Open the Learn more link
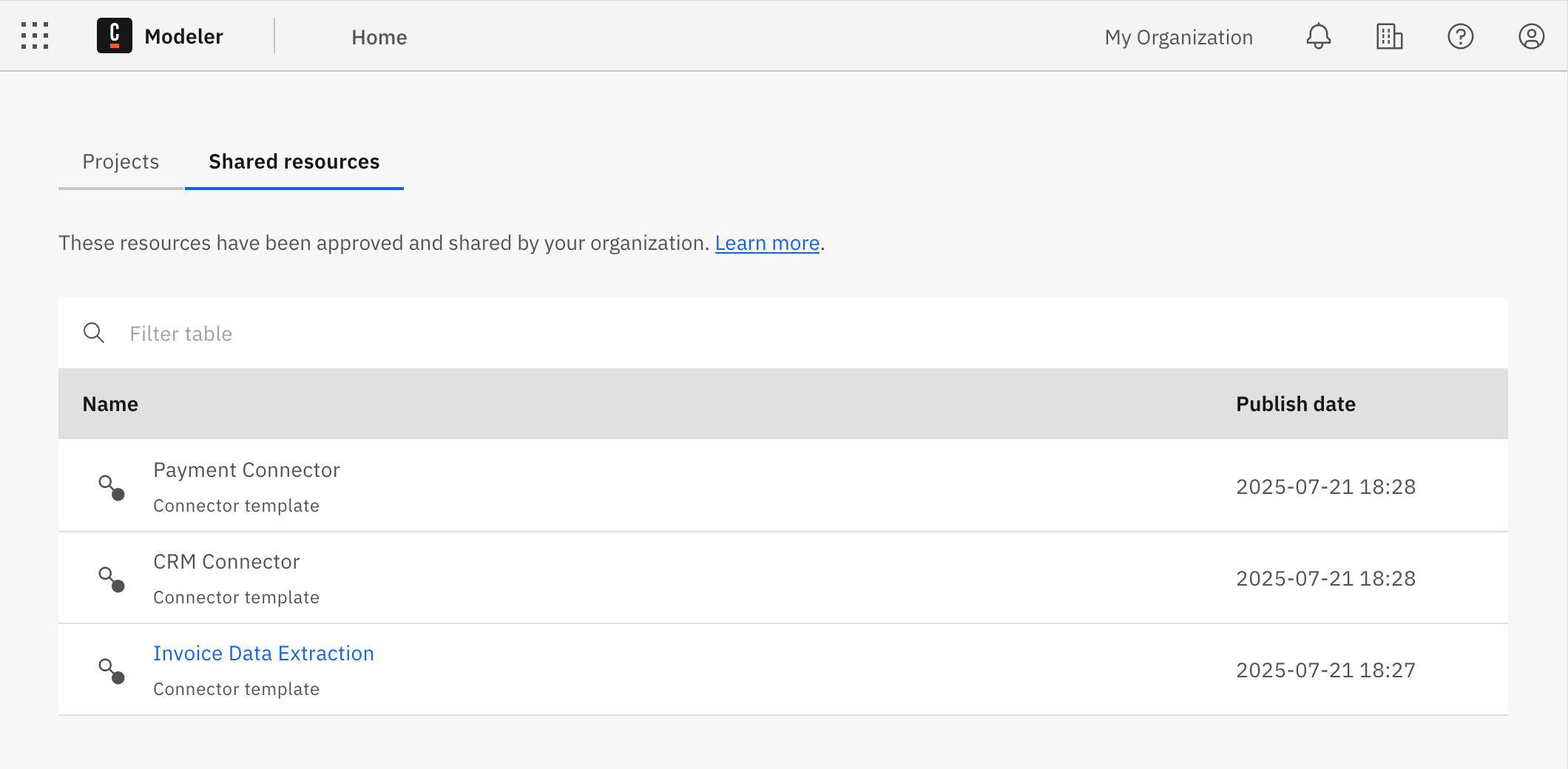Screen dimensions: 1568x769 (x=766, y=243)
